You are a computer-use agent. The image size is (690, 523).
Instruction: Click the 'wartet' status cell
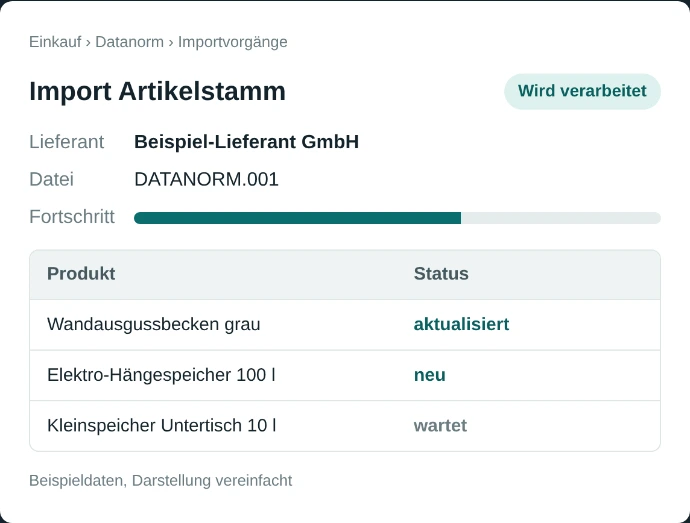(440, 426)
